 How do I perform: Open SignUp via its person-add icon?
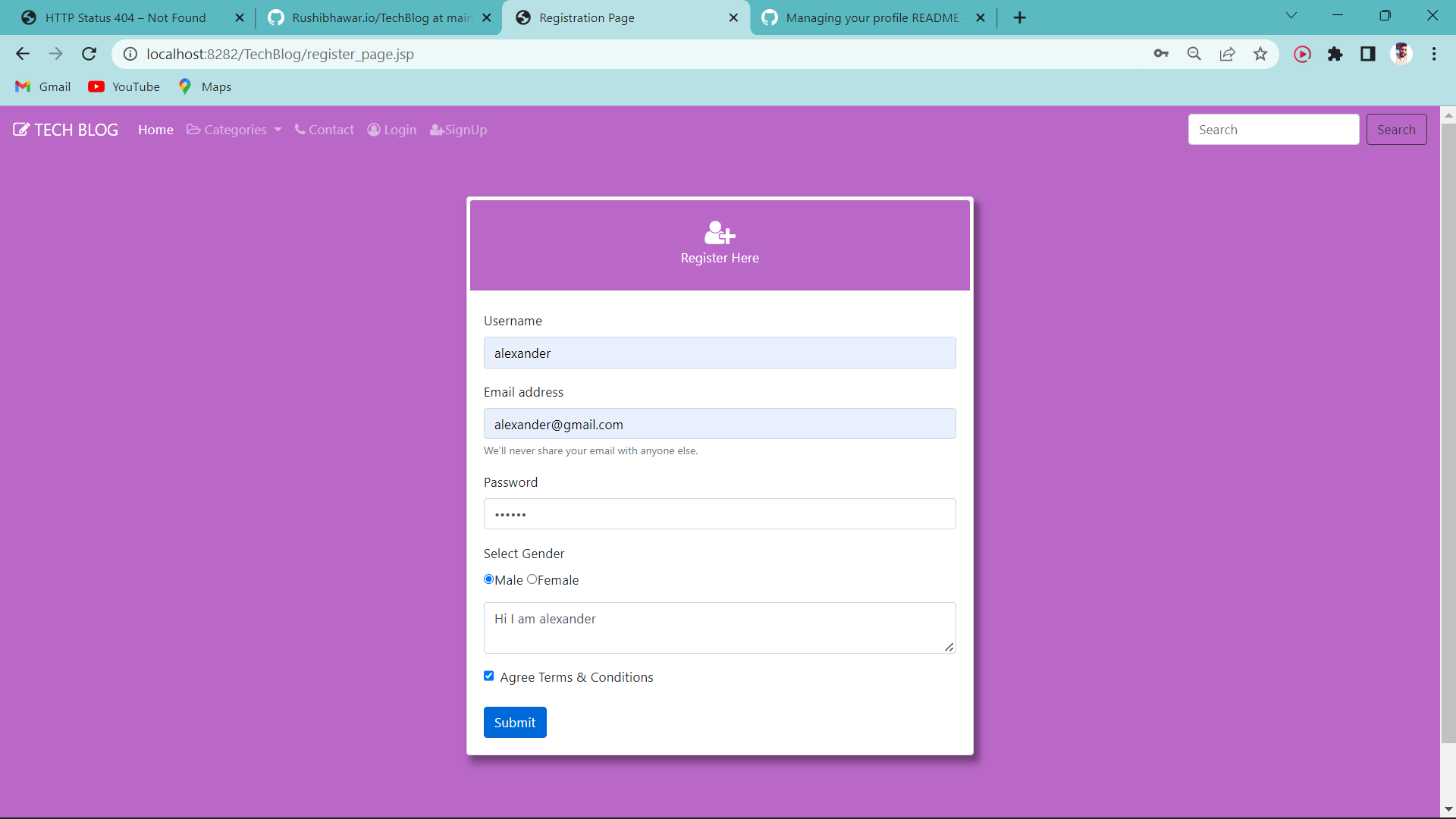435,130
